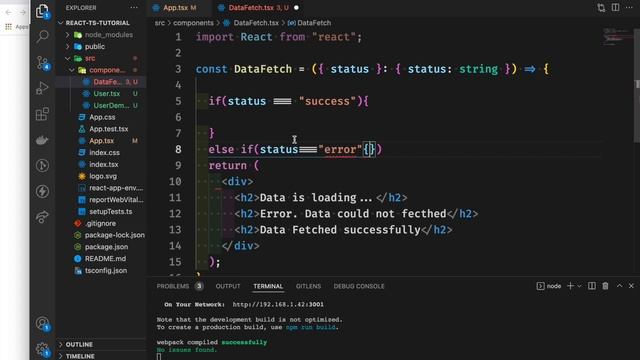Open the DEBUG CONSOLE tab
This screenshot has width=640, height=360.
point(359,286)
